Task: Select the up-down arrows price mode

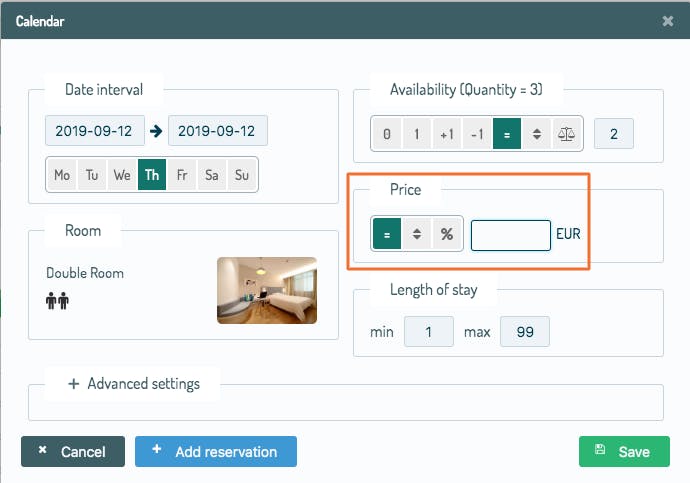Action: 416,235
